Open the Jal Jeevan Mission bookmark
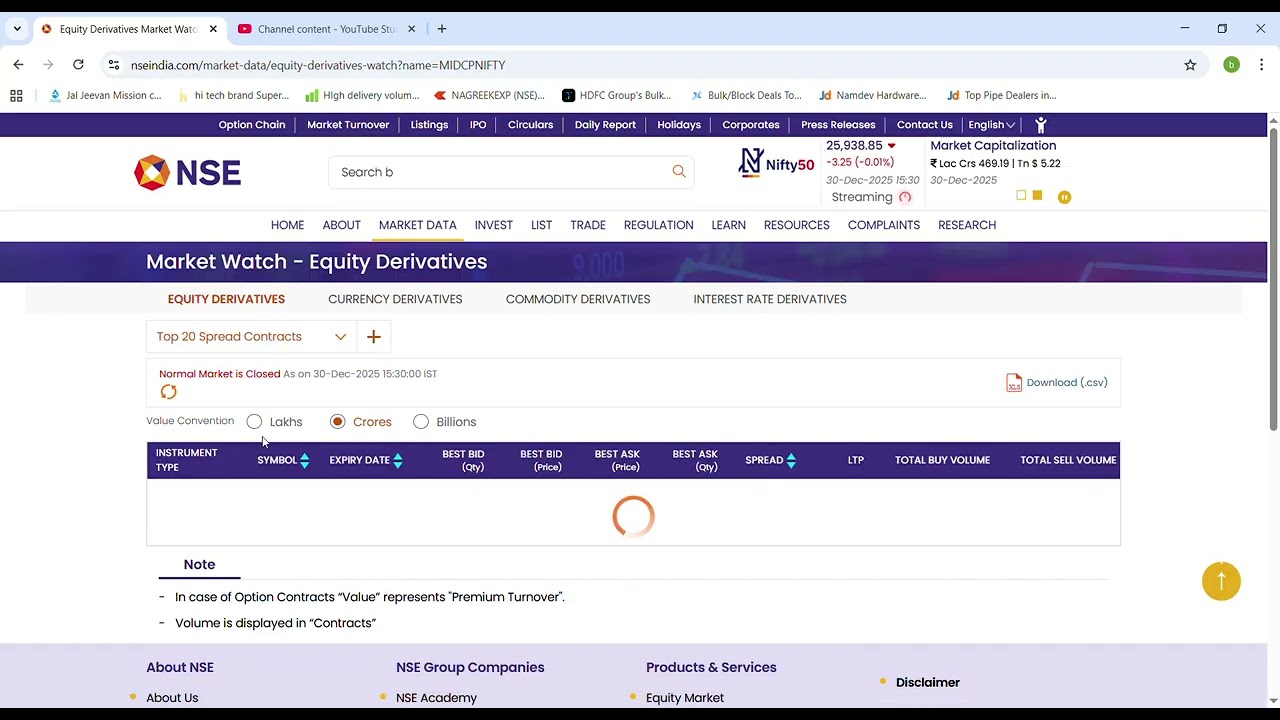 tap(105, 96)
